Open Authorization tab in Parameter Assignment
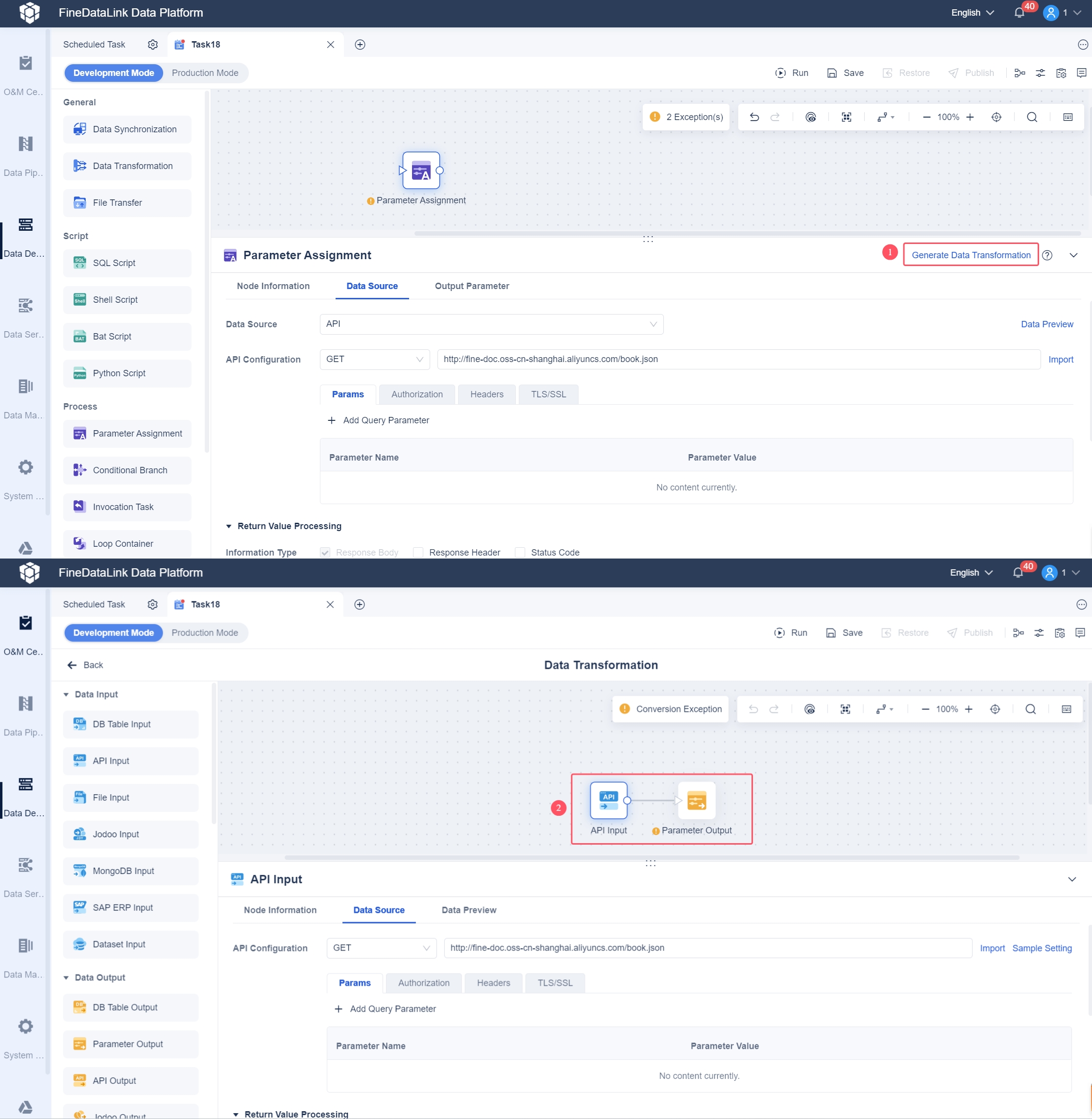The image size is (1092, 1119). 417,394
